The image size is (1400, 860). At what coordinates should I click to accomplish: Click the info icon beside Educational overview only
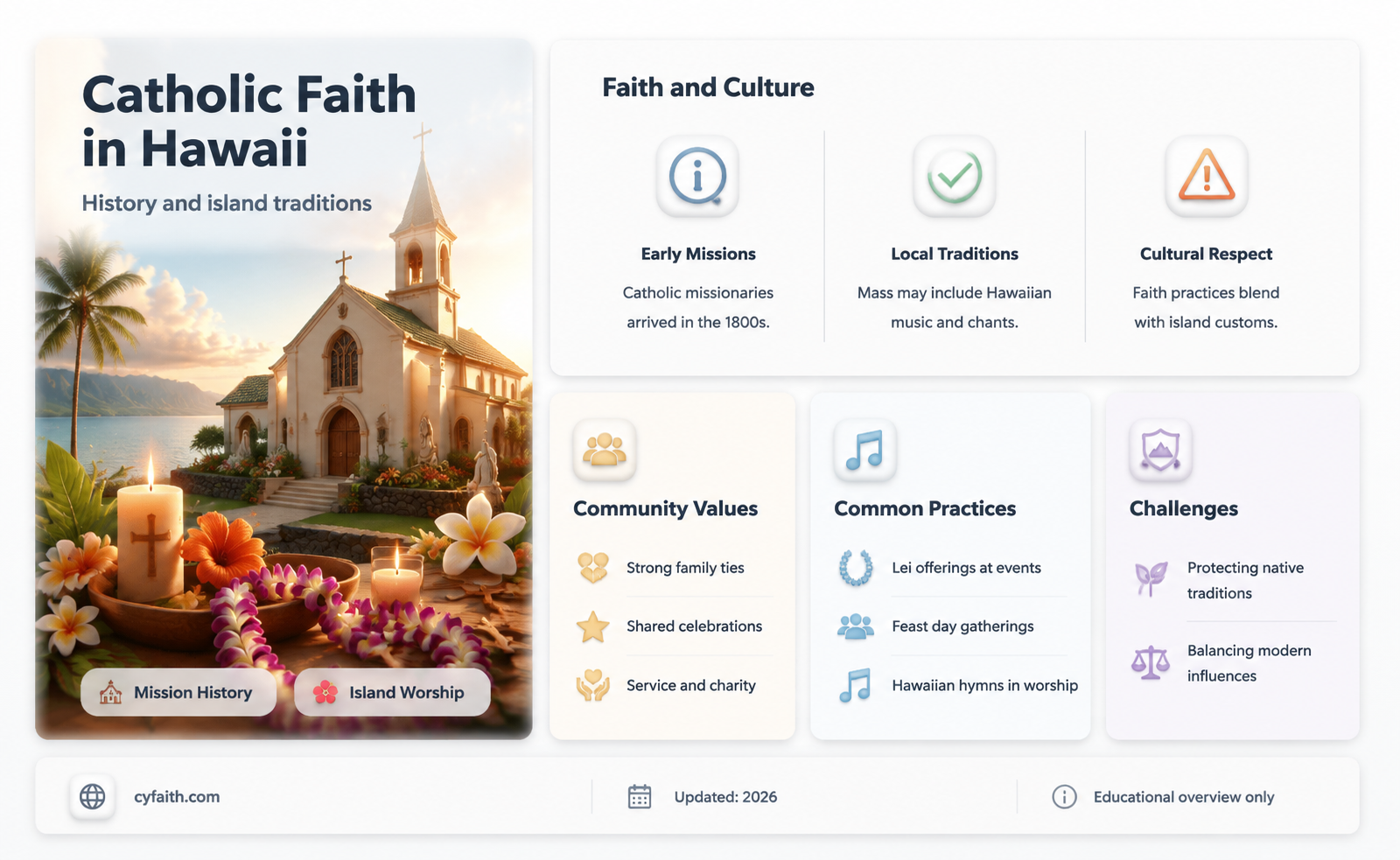pyautogui.click(x=1064, y=797)
